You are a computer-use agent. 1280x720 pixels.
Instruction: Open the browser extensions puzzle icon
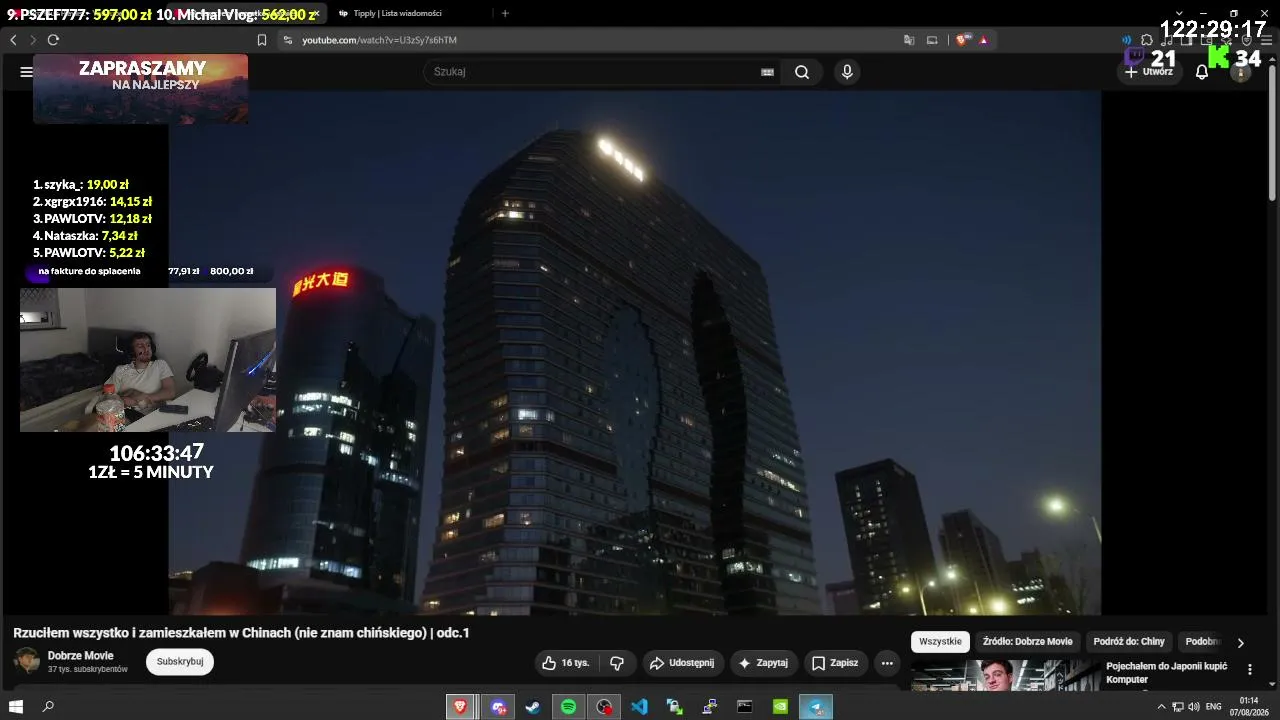pos(1147,40)
